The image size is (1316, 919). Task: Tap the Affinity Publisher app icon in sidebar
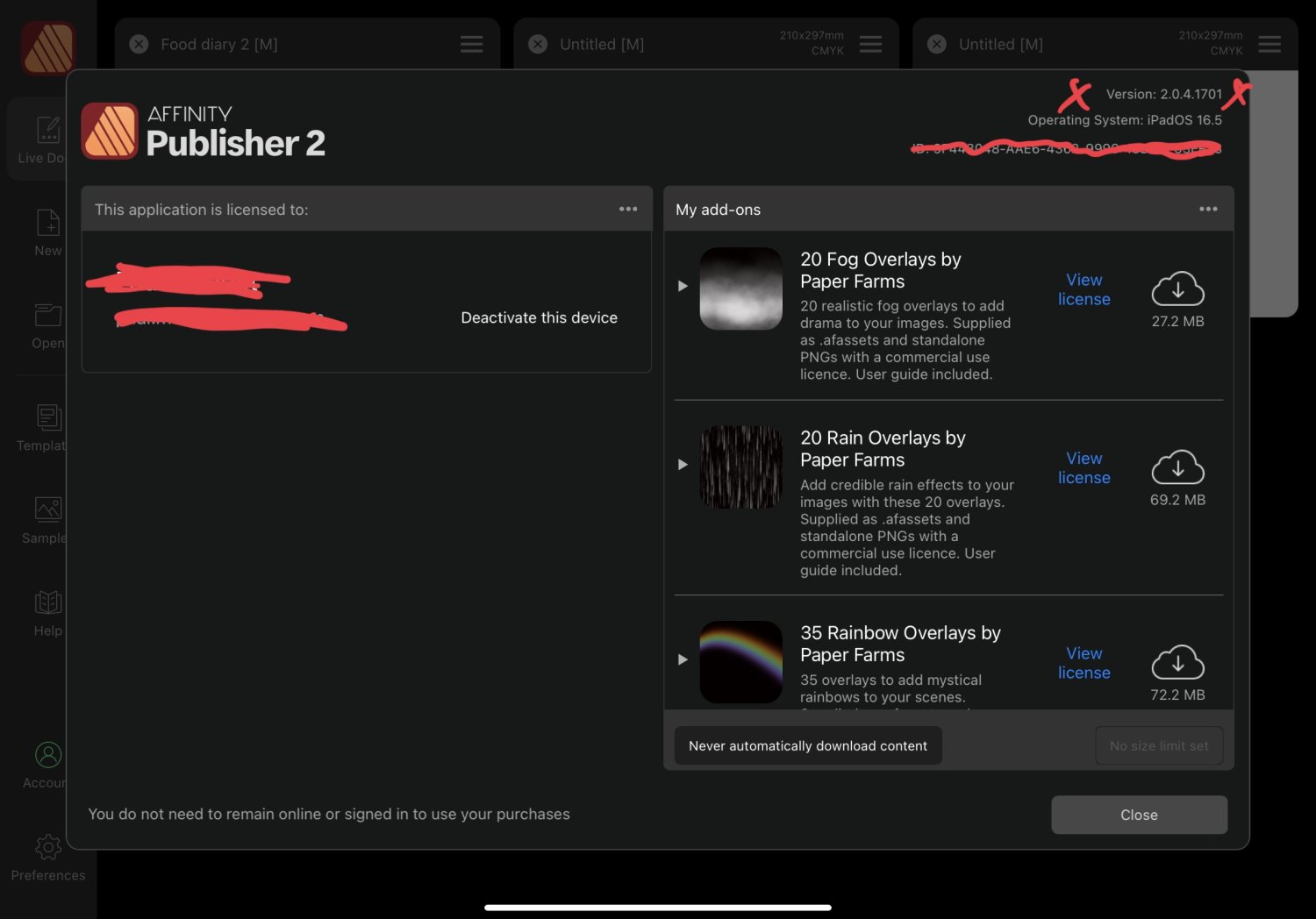click(48, 47)
